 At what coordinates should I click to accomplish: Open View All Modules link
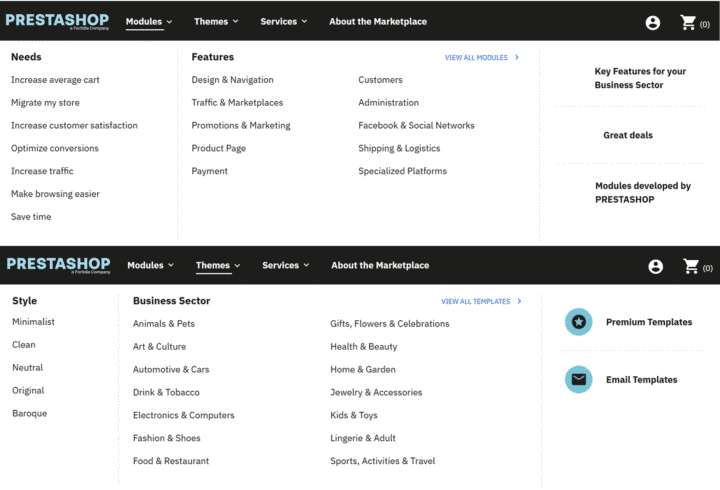point(476,57)
